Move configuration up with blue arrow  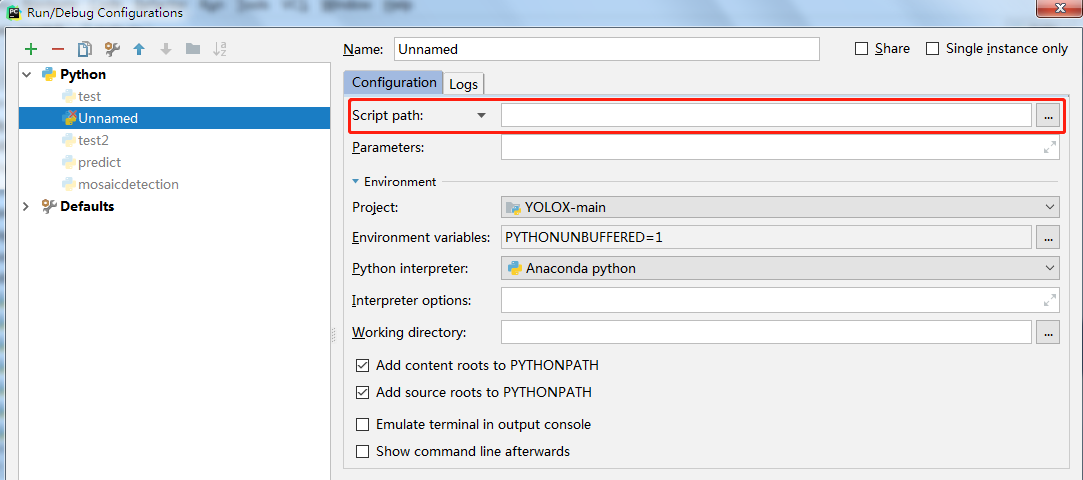[x=139, y=49]
